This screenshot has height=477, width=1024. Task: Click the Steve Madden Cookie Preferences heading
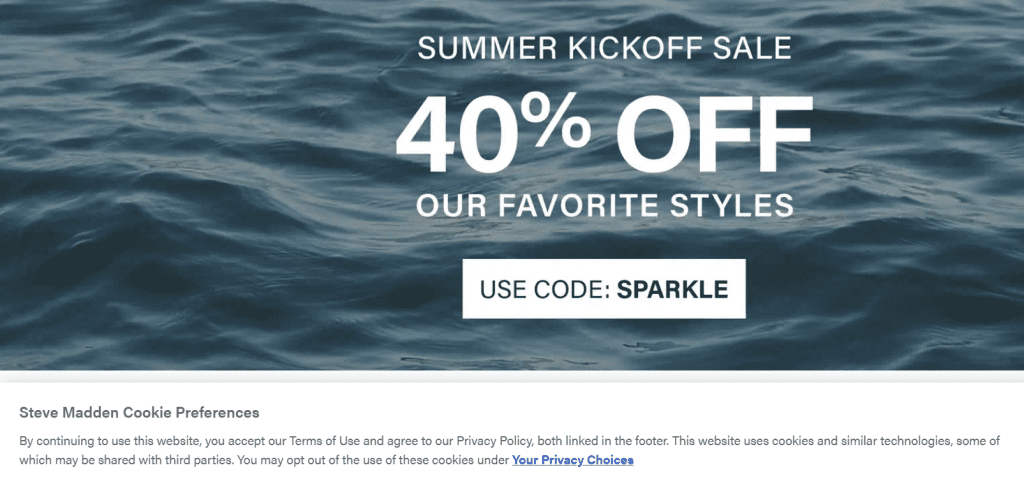[x=139, y=412]
